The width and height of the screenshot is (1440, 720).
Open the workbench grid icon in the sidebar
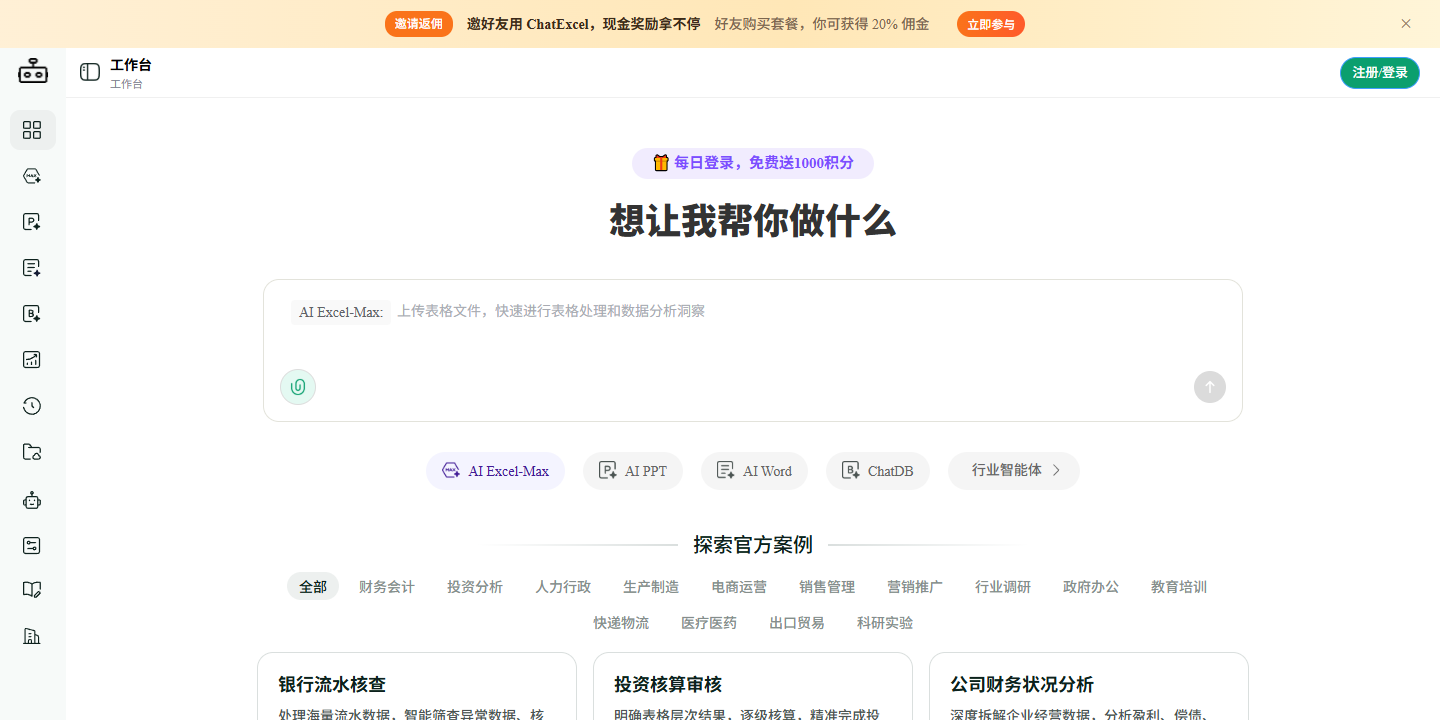click(32, 130)
